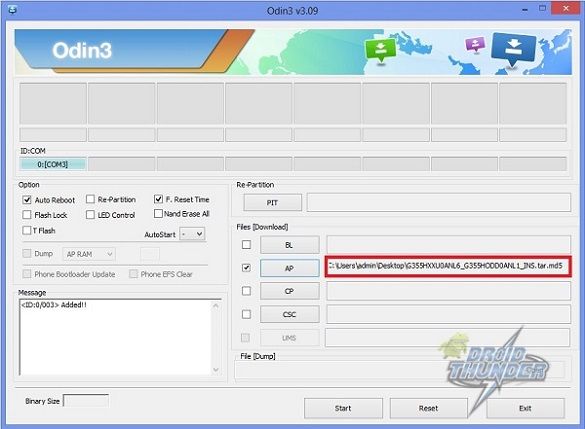The height and width of the screenshot is (429, 585).
Task: Click the BL file path field
Action: click(x=448, y=244)
